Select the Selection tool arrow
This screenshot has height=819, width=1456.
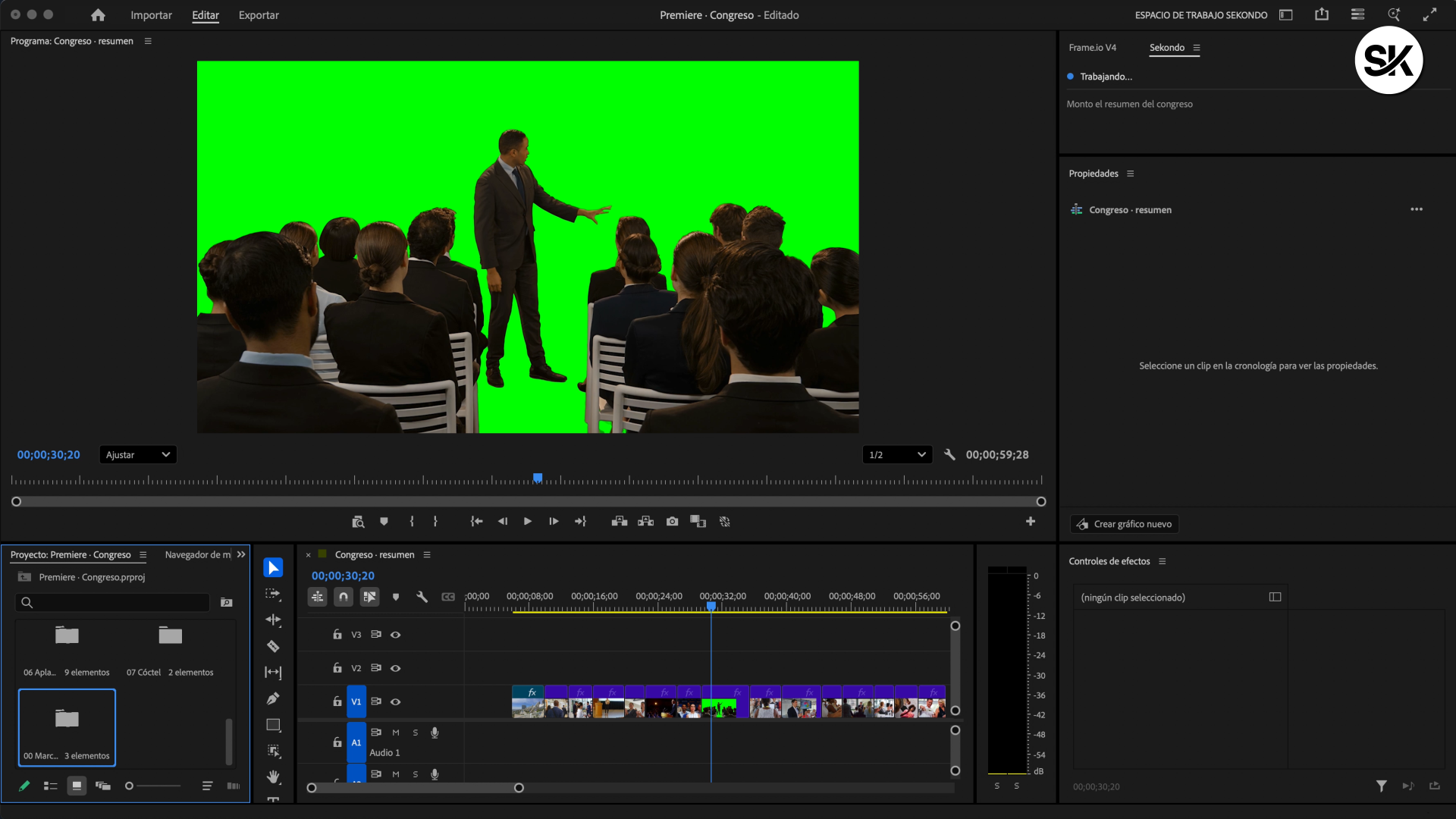tap(273, 568)
